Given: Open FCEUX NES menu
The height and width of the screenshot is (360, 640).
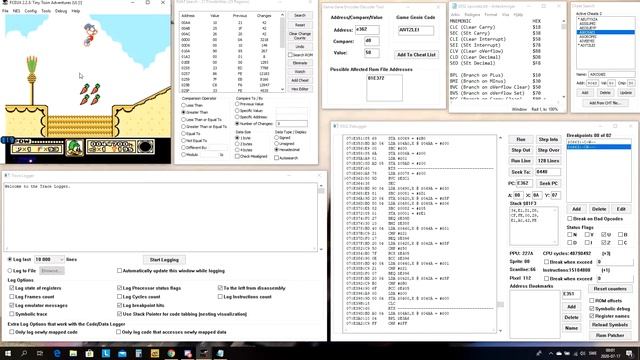Looking at the screenshot, I should click(x=16, y=11).
